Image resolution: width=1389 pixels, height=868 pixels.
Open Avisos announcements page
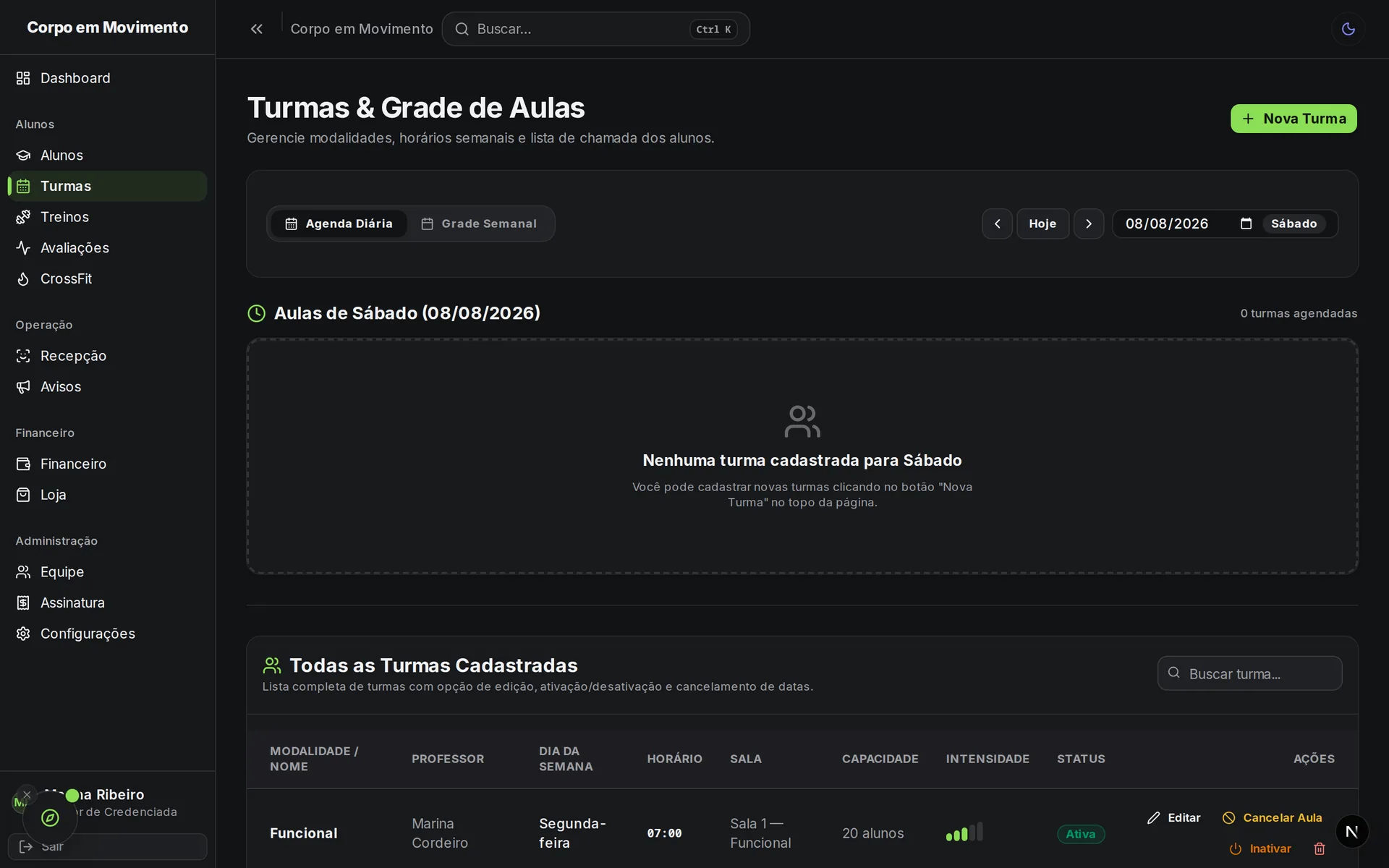click(x=107, y=387)
